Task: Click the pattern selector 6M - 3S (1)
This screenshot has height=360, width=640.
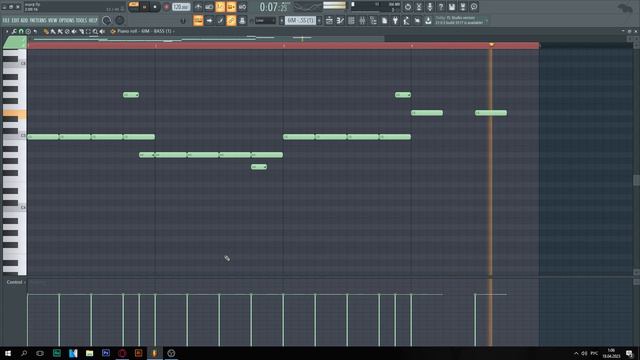Action: [x=300, y=20]
